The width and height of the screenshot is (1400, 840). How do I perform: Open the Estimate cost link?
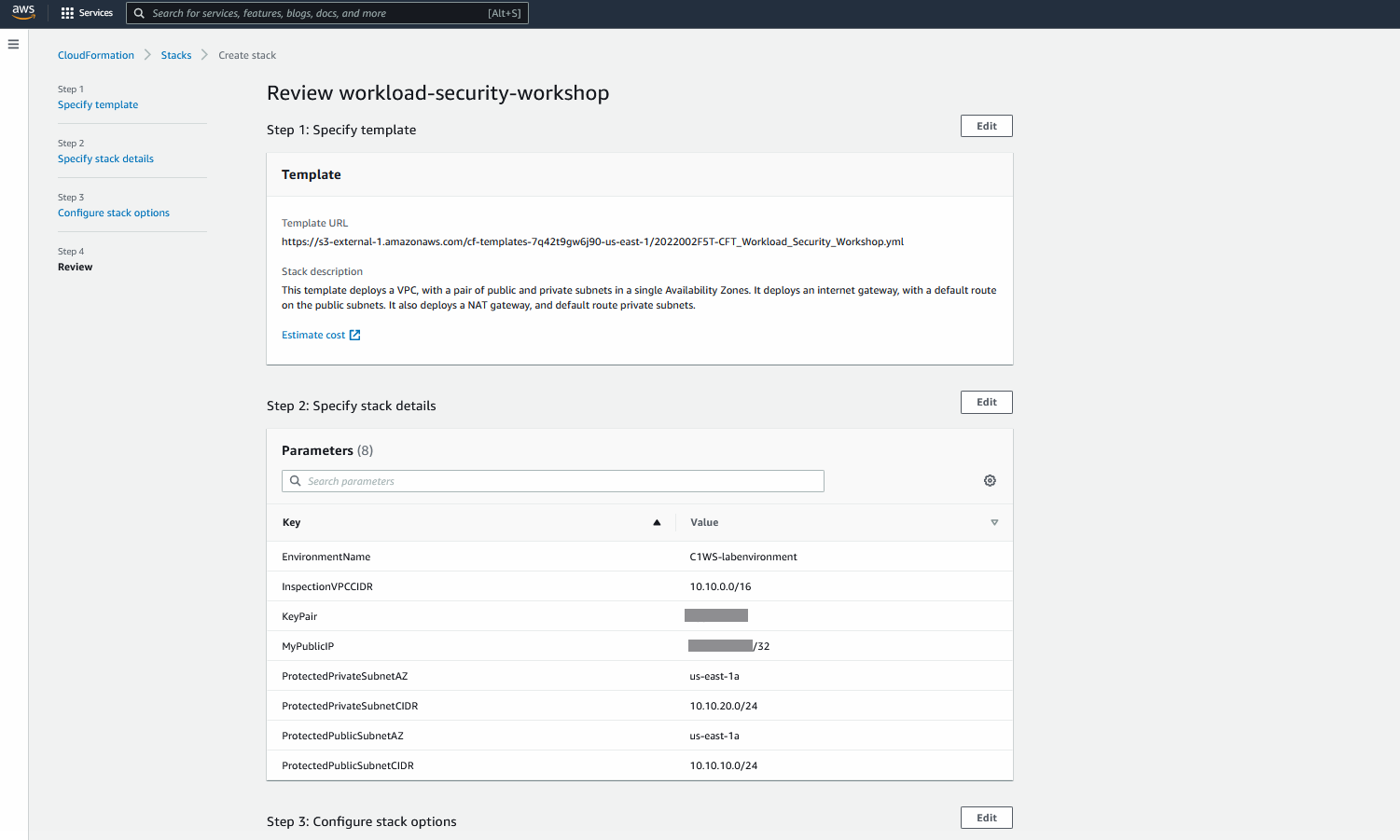(x=313, y=335)
